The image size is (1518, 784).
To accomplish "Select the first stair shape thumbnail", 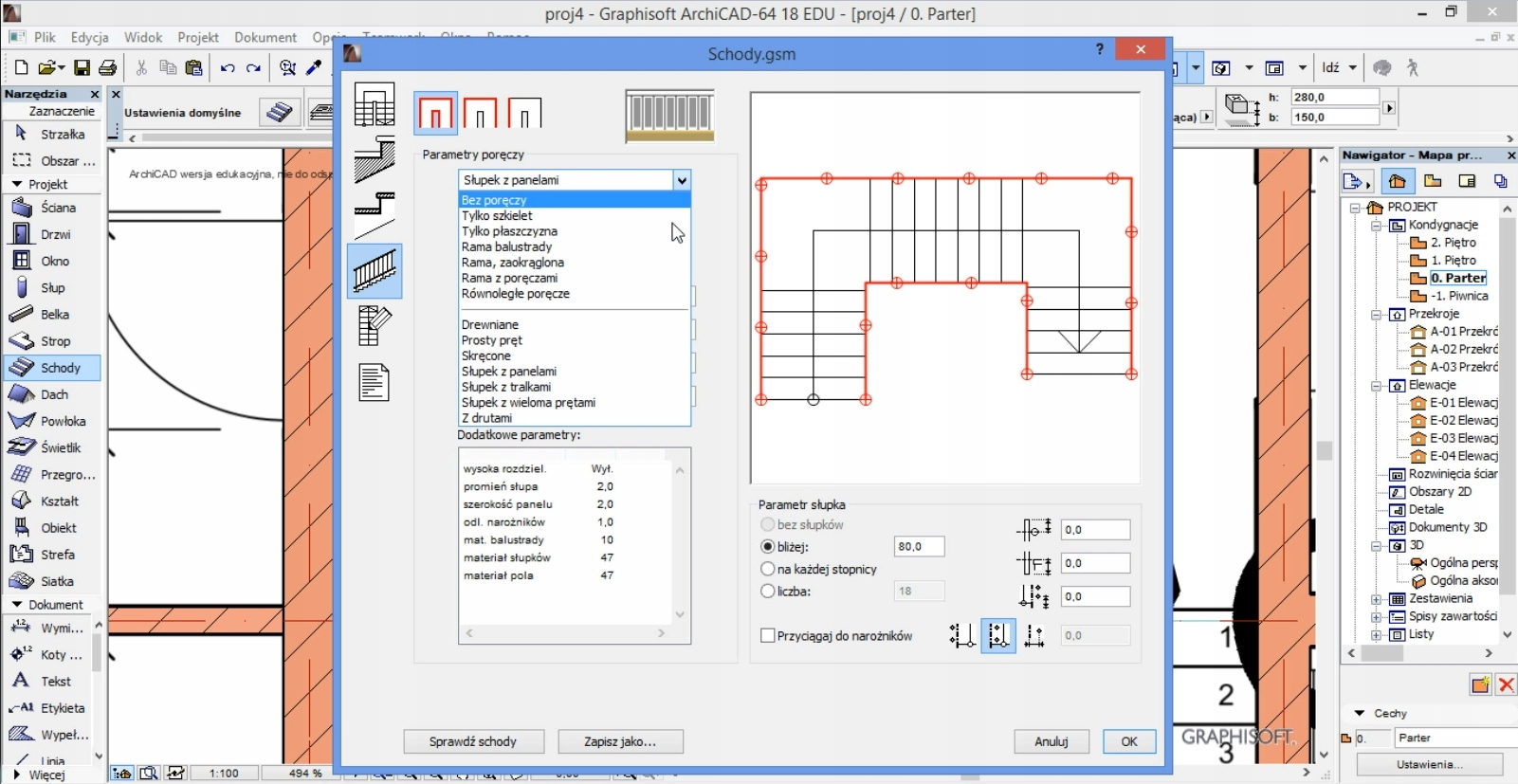I will tap(436, 114).
